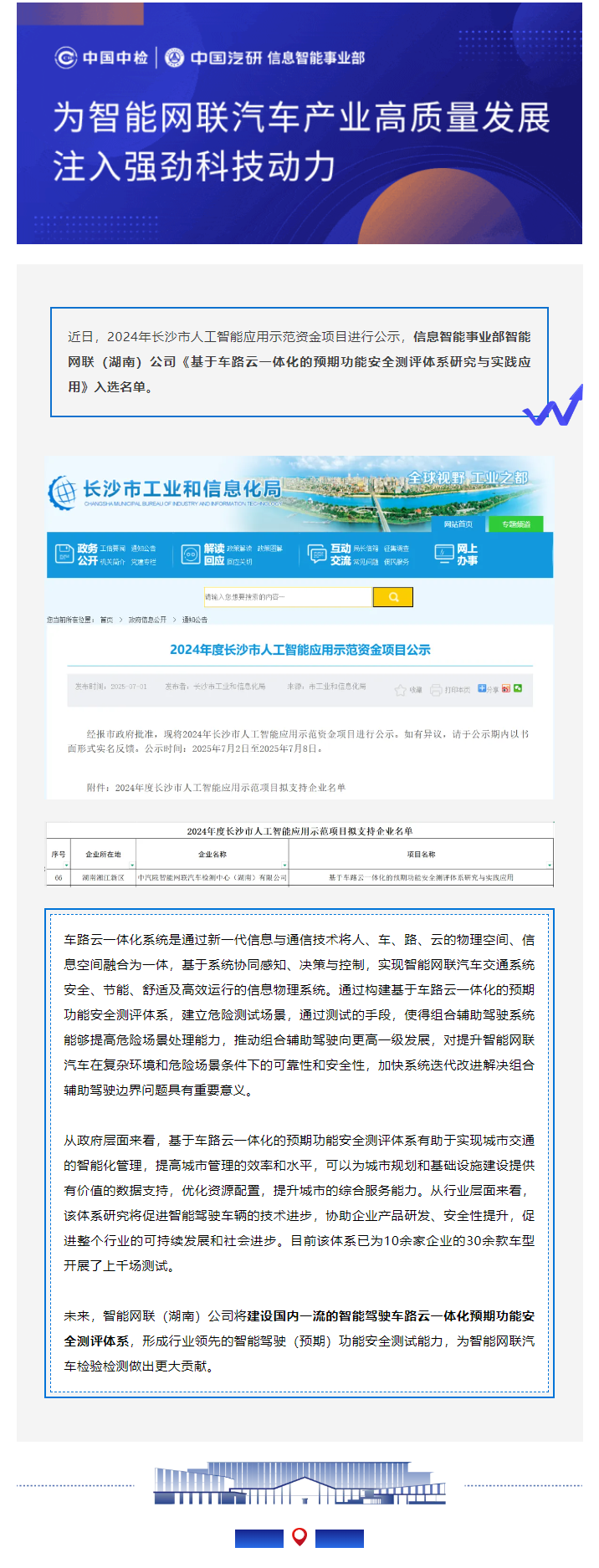This screenshot has height=1568, width=599.
Task: Open the 政策图解 link
Action: [269, 549]
